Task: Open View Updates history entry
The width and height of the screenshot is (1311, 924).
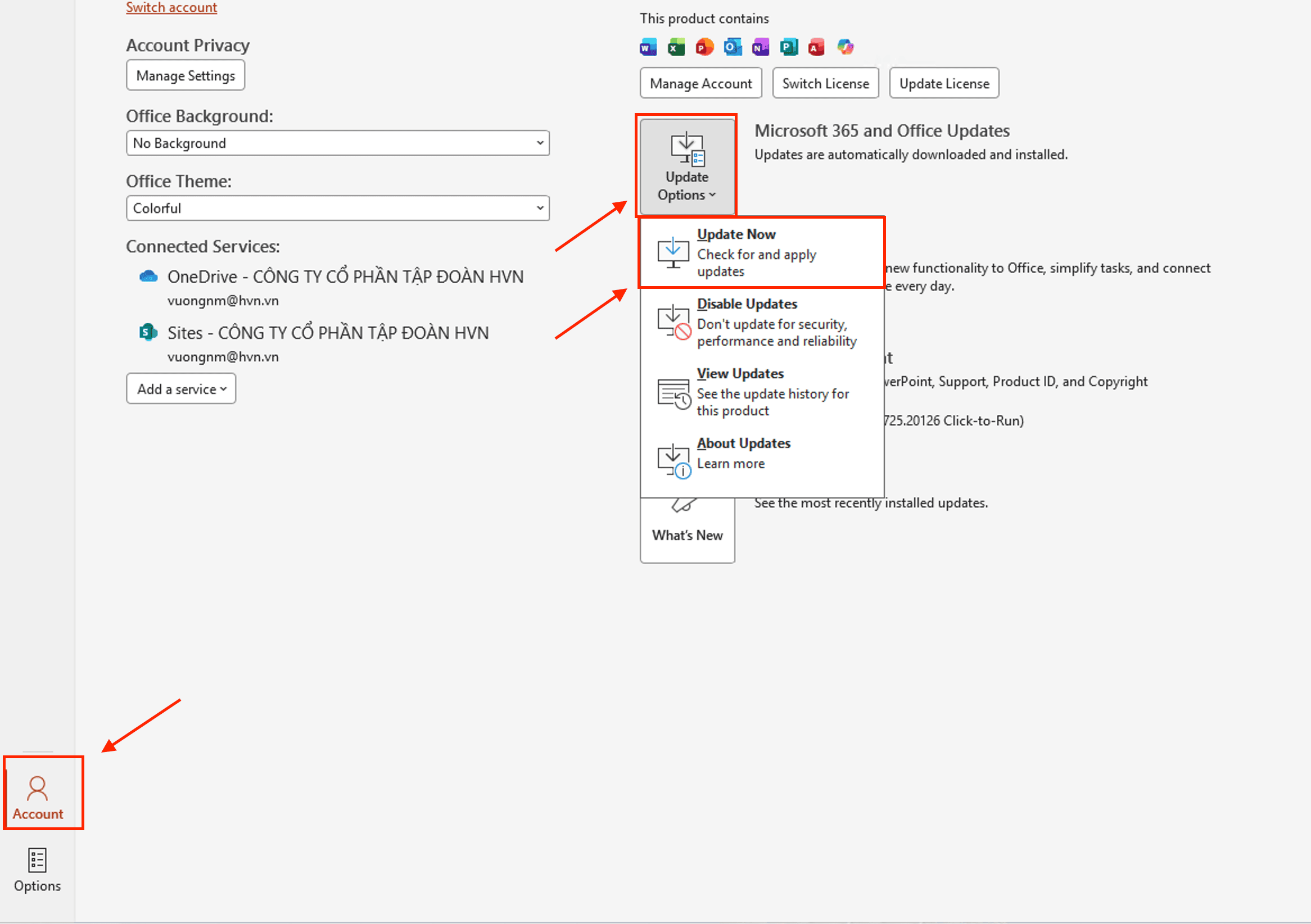Action: coord(762,392)
